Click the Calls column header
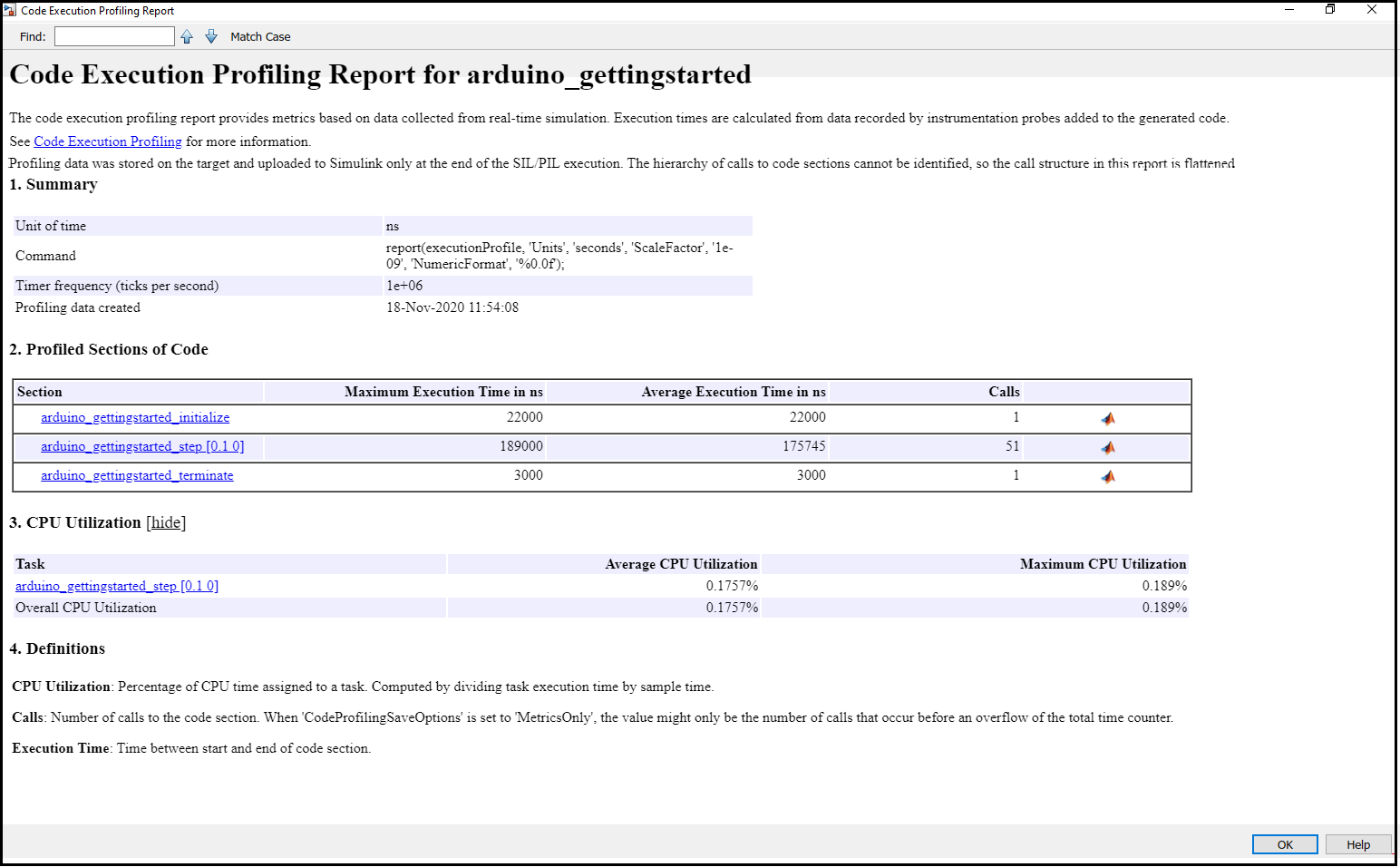The height and width of the screenshot is (867, 1400). pyautogui.click(x=1004, y=392)
